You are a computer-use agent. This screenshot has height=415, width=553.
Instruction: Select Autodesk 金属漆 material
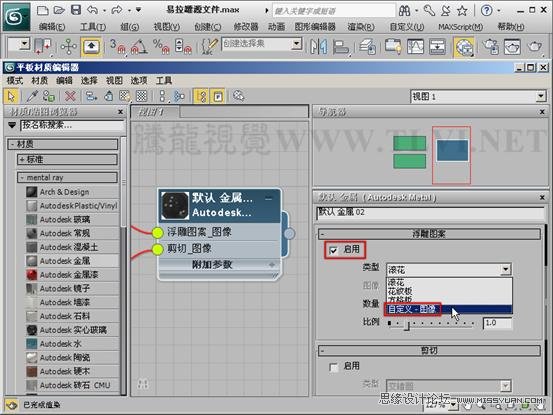coord(72,275)
